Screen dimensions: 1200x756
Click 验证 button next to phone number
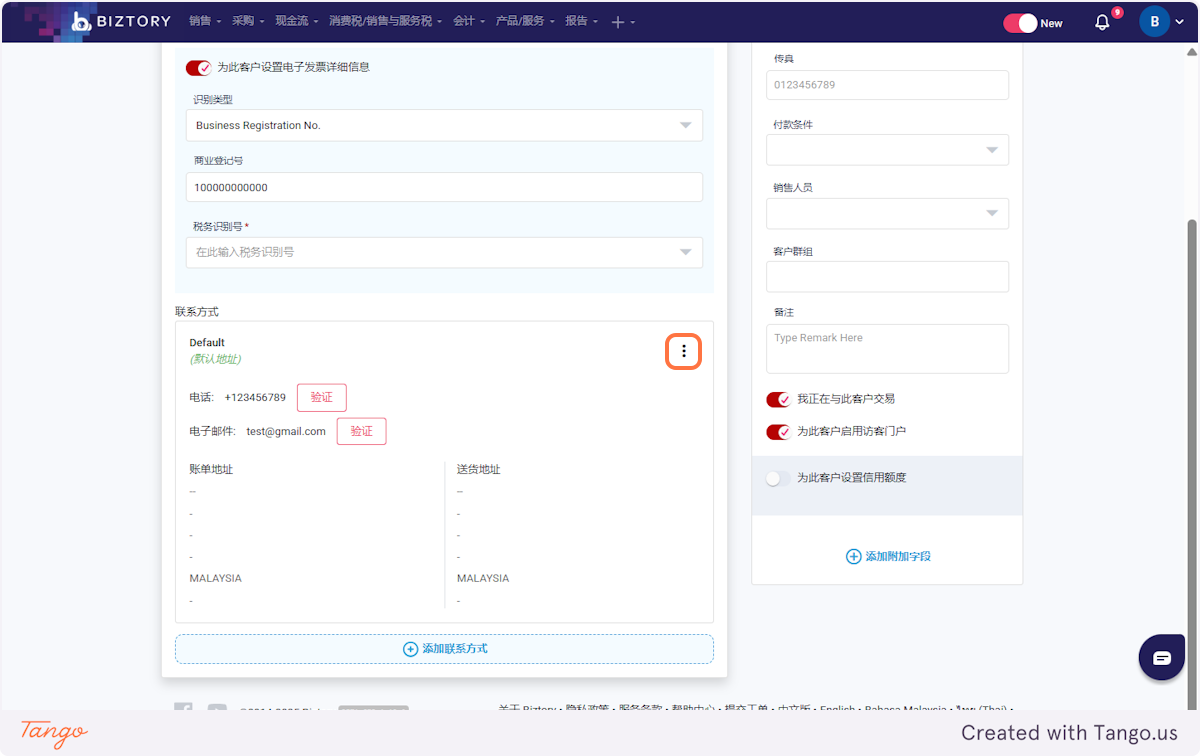click(321, 397)
